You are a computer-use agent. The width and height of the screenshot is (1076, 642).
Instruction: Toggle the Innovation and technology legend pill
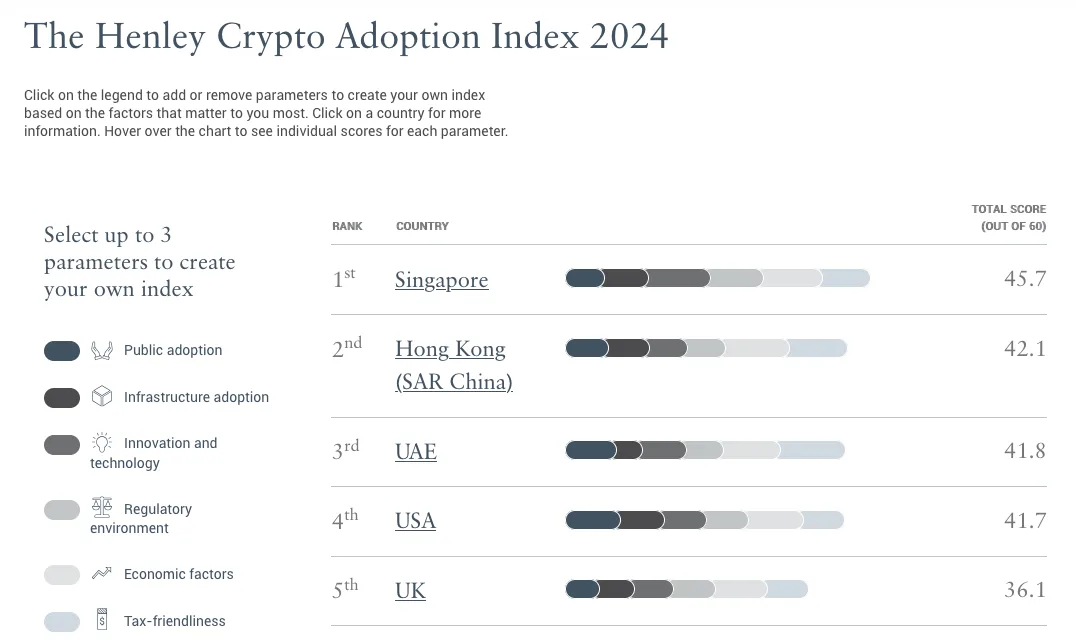[x=62, y=445]
